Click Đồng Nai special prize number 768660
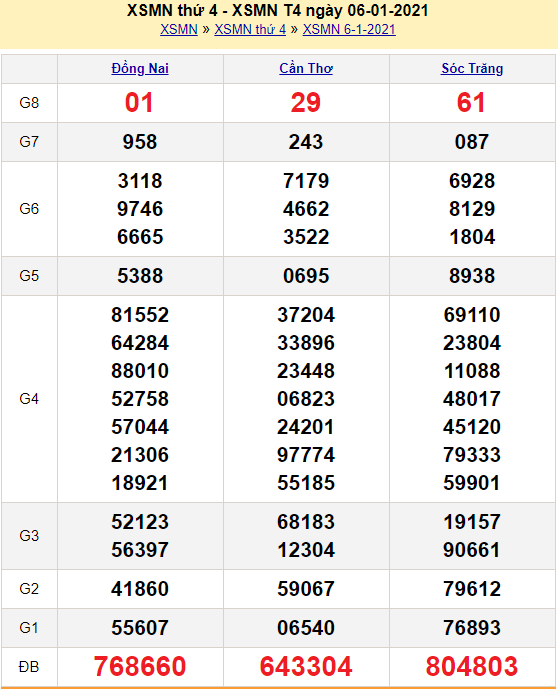This screenshot has height=689, width=558. click(x=140, y=666)
